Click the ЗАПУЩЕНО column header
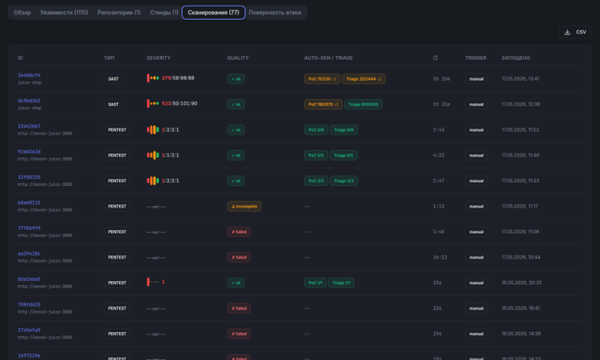 [516, 58]
